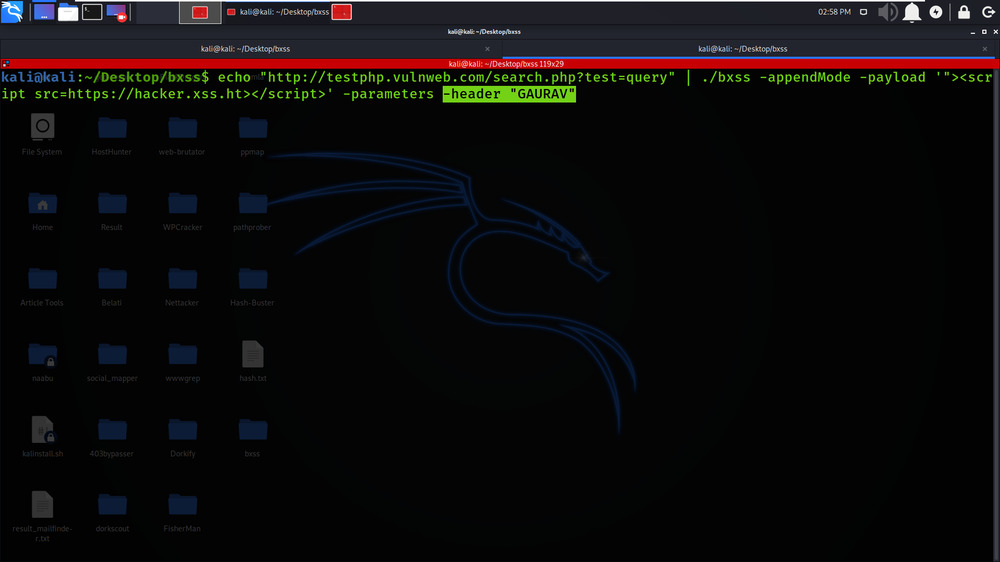The height and width of the screenshot is (562, 1000).
Task: Switch to the first kali@kali terminal tab
Action: [246, 48]
